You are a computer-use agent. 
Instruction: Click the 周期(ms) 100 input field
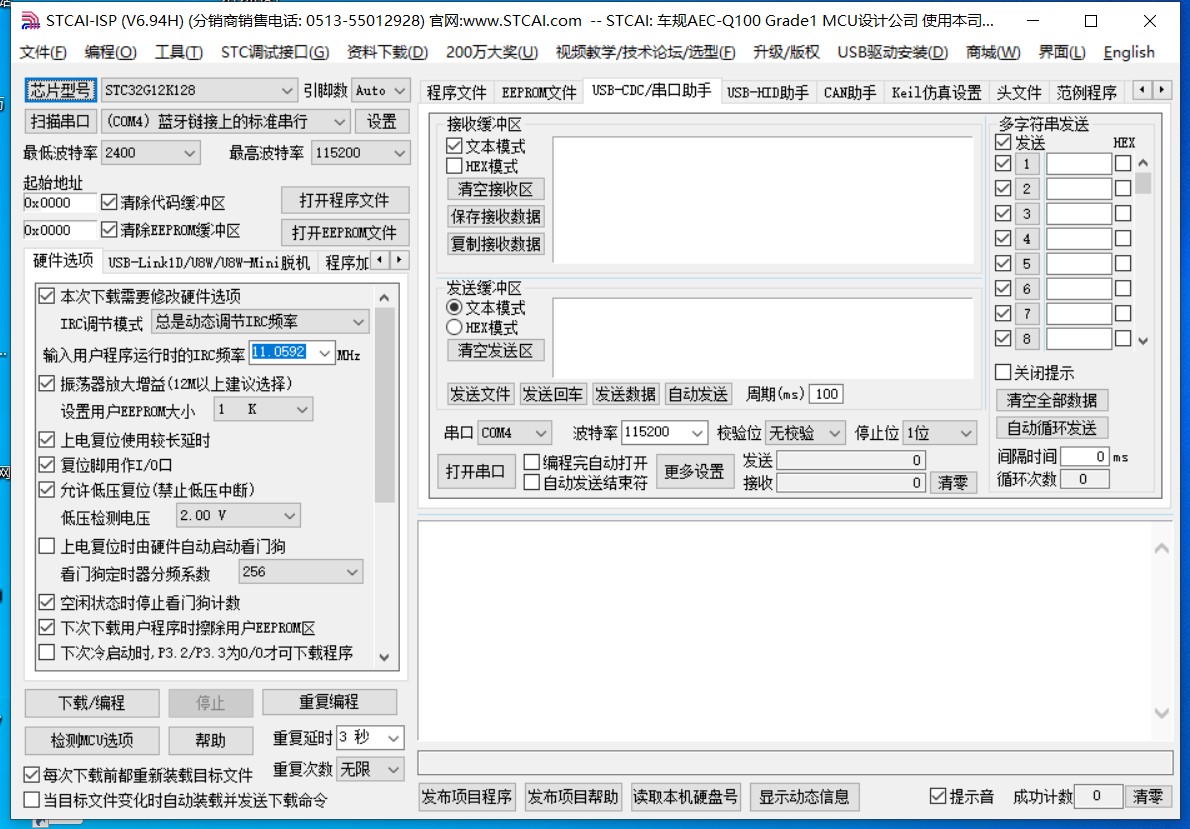tap(826, 394)
